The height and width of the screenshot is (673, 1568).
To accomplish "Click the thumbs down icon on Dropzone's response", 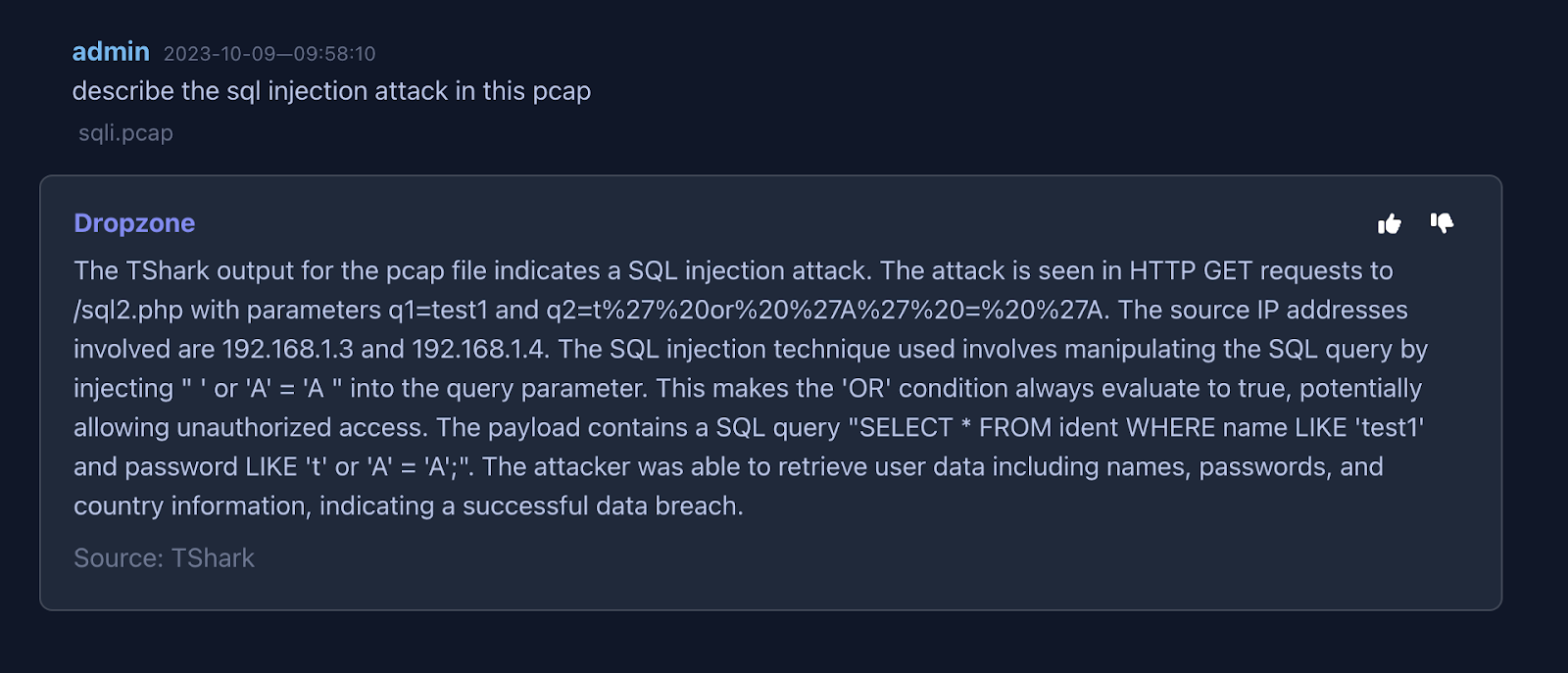I will click(1442, 222).
